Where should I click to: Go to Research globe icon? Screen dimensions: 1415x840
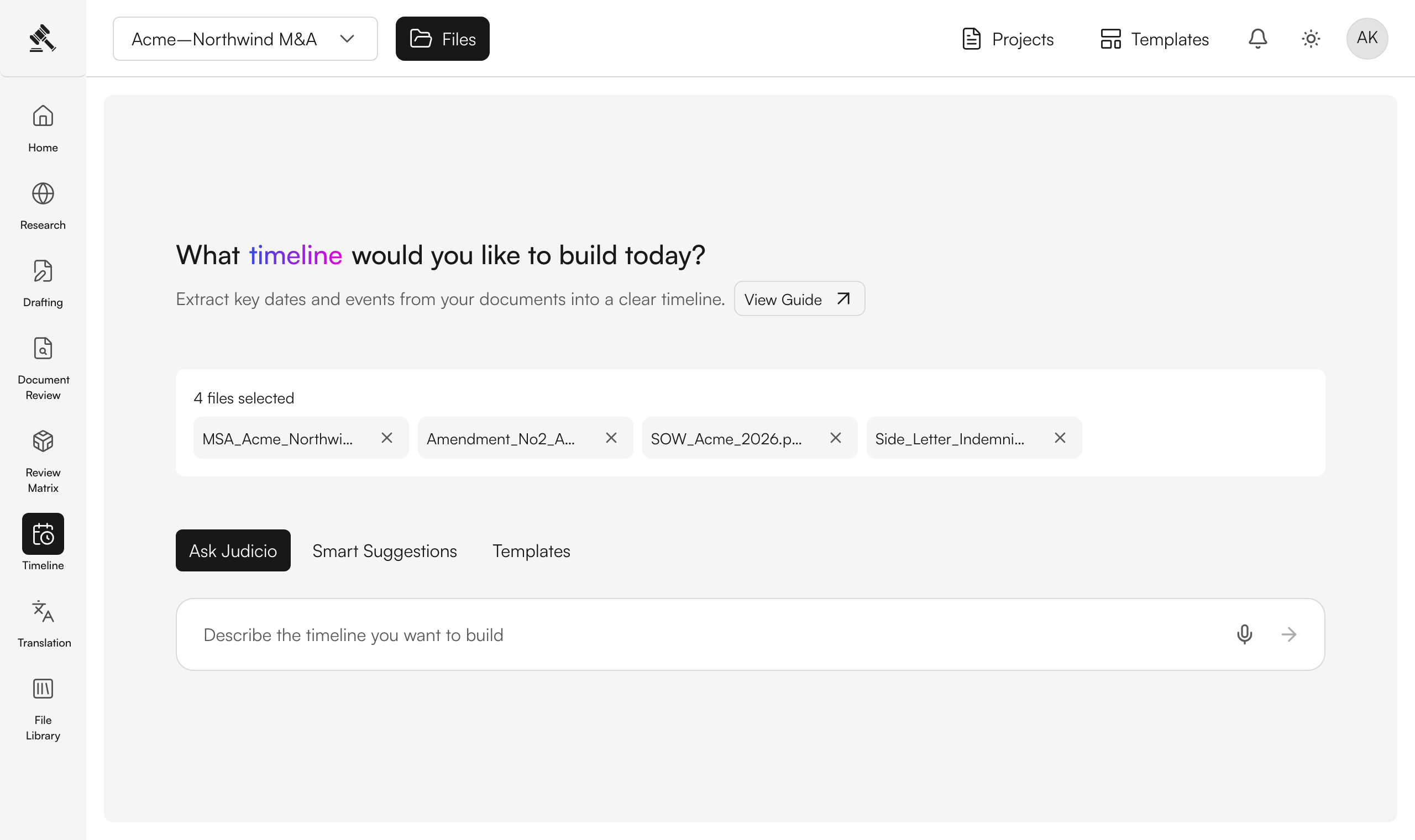pyautogui.click(x=43, y=193)
